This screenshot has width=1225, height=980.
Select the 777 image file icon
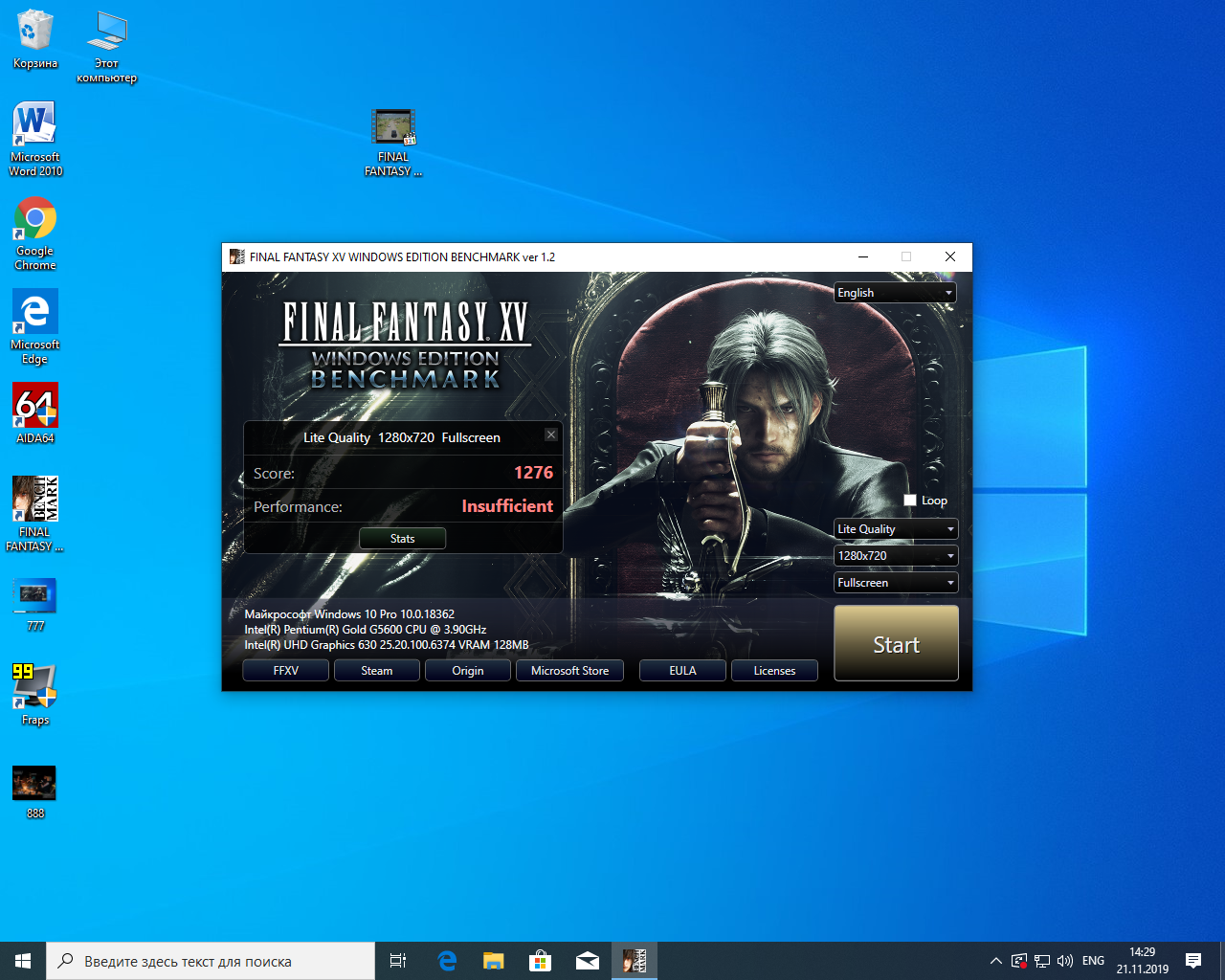pos(35,604)
